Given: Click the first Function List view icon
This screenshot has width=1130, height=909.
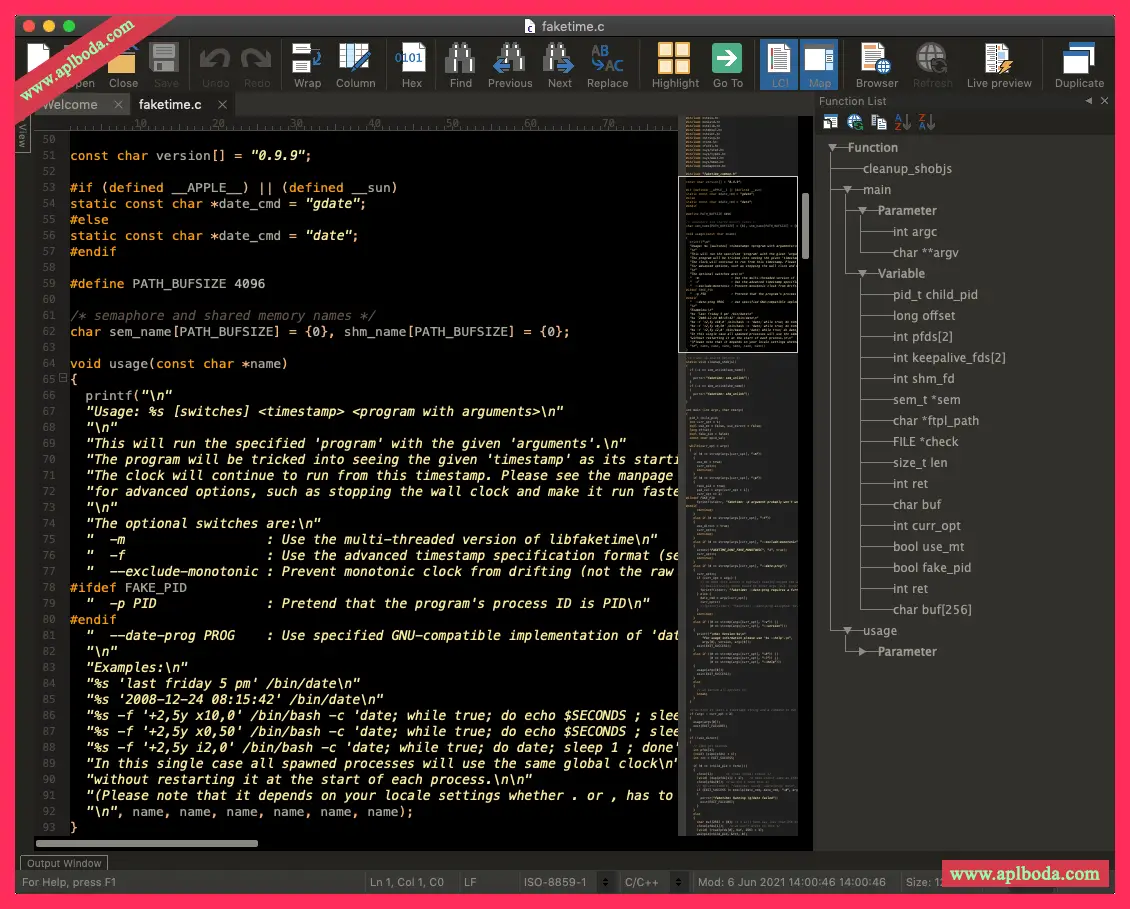Looking at the screenshot, I should 830,123.
